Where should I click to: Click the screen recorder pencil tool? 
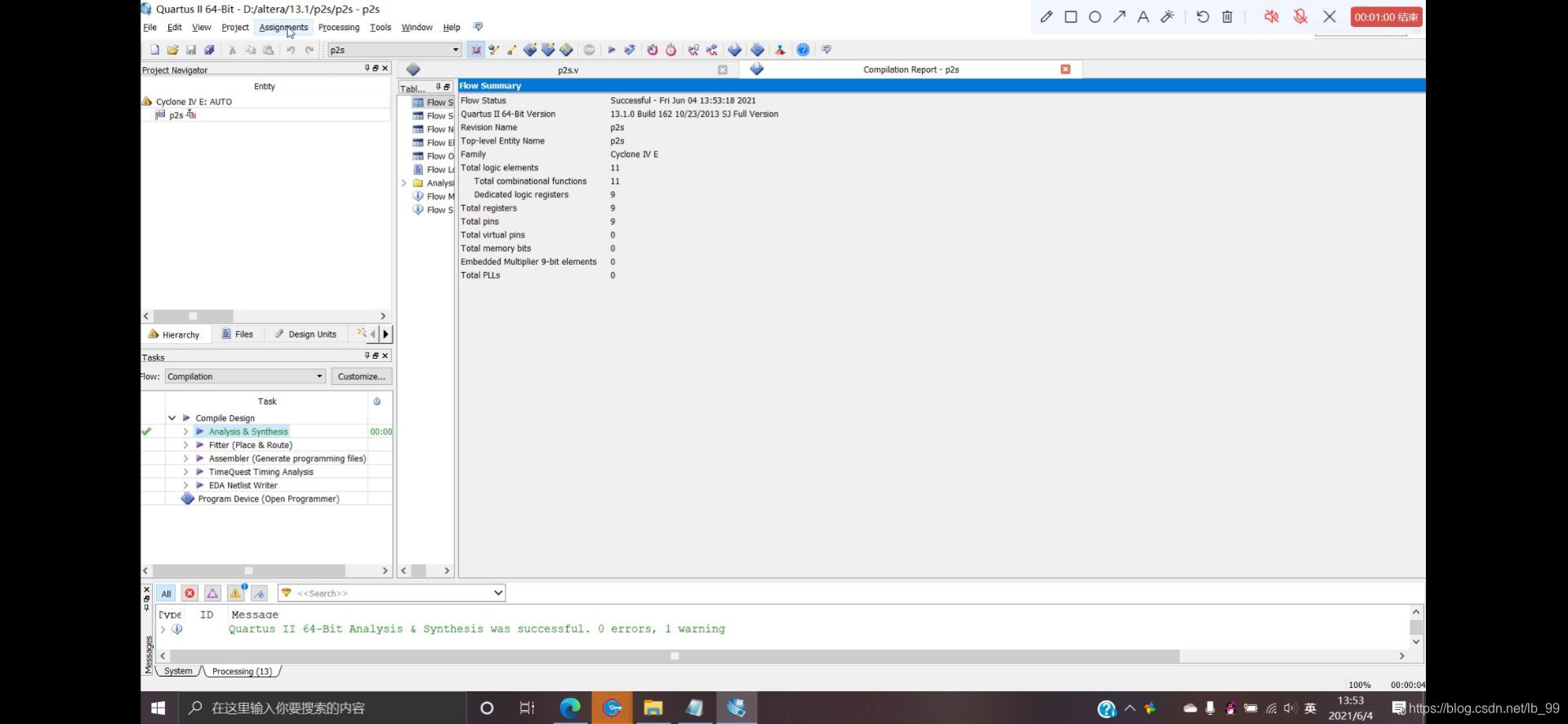coord(1046,16)
